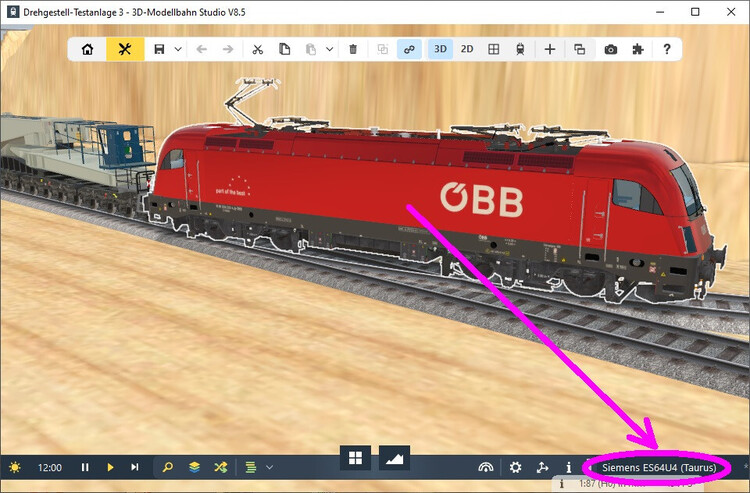Start the simulation with play button
This screenshot has height=493, width=750.
pos(110,467)
